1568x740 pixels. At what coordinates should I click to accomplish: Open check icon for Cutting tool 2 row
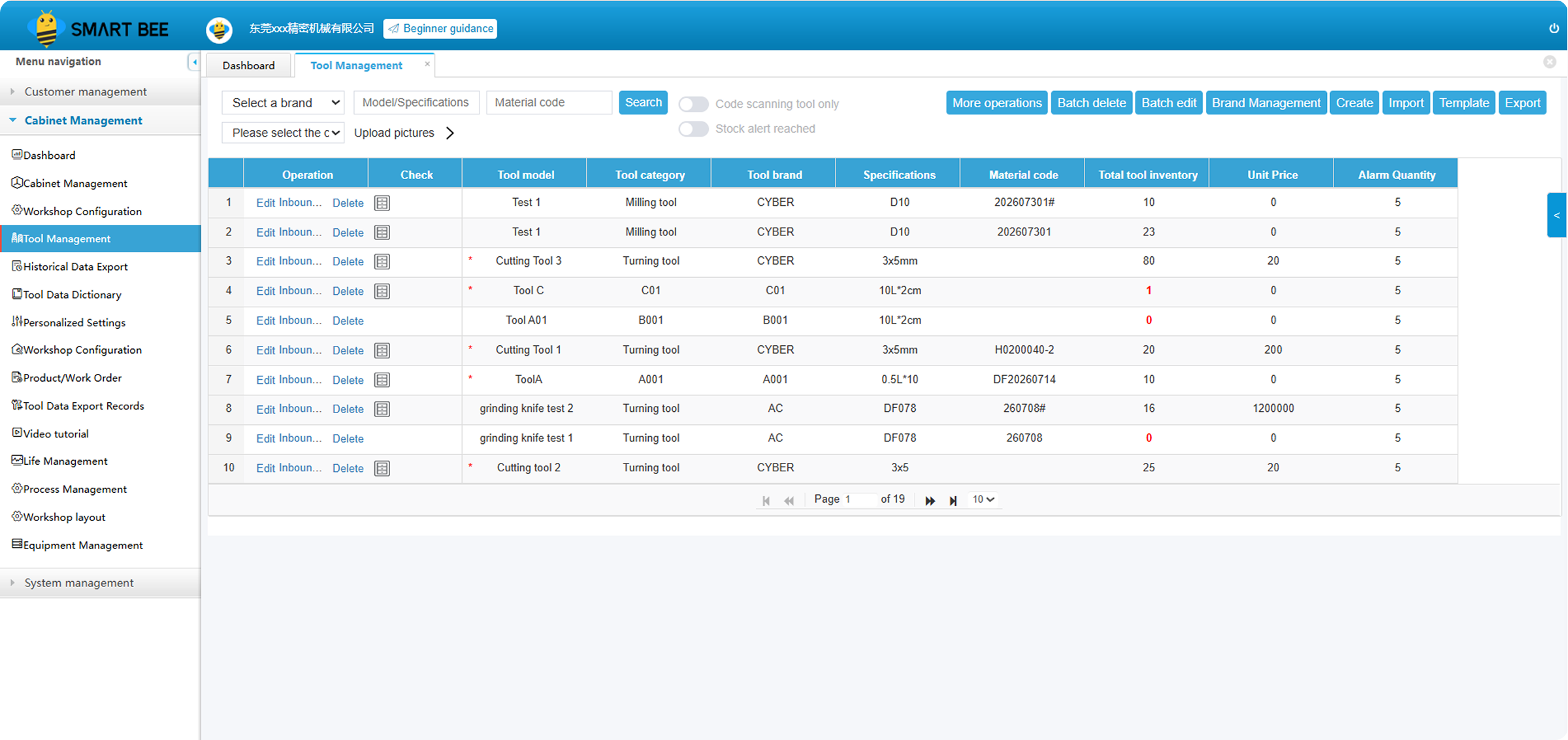coord(382,468)
